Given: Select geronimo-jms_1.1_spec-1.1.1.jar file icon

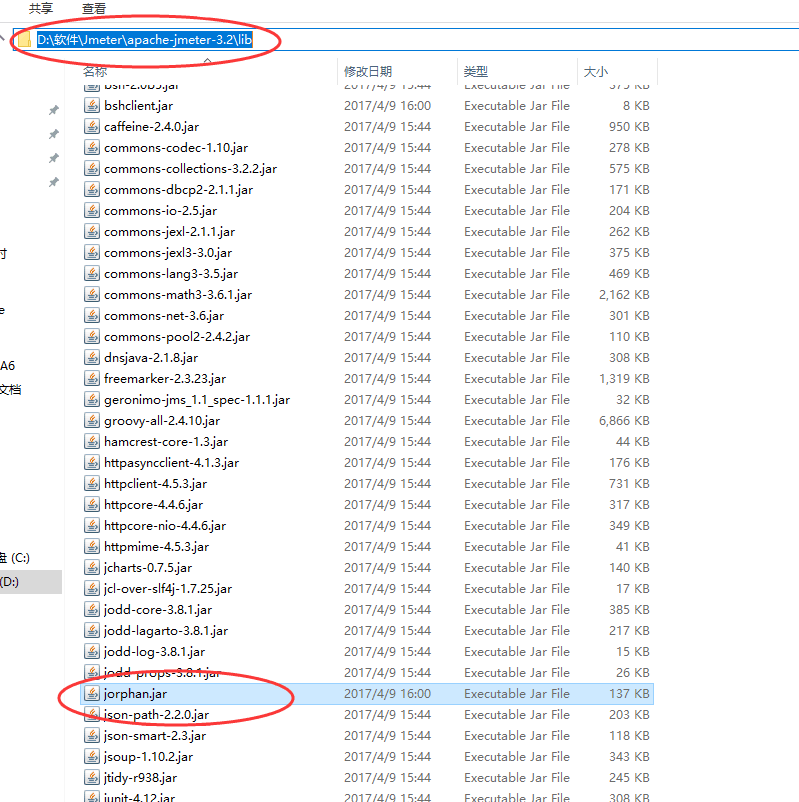Looking at the screenshot, I should (92, 399).
